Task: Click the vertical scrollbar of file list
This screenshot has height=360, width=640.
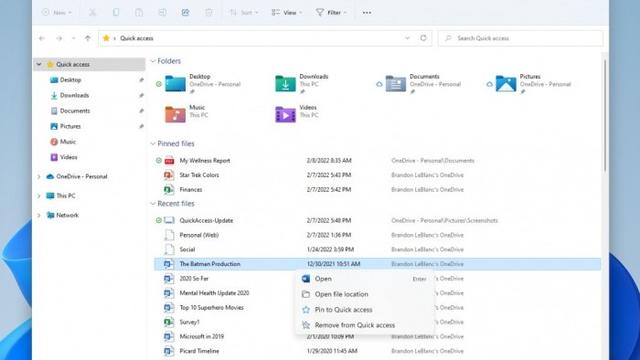Action: [604, 116]
